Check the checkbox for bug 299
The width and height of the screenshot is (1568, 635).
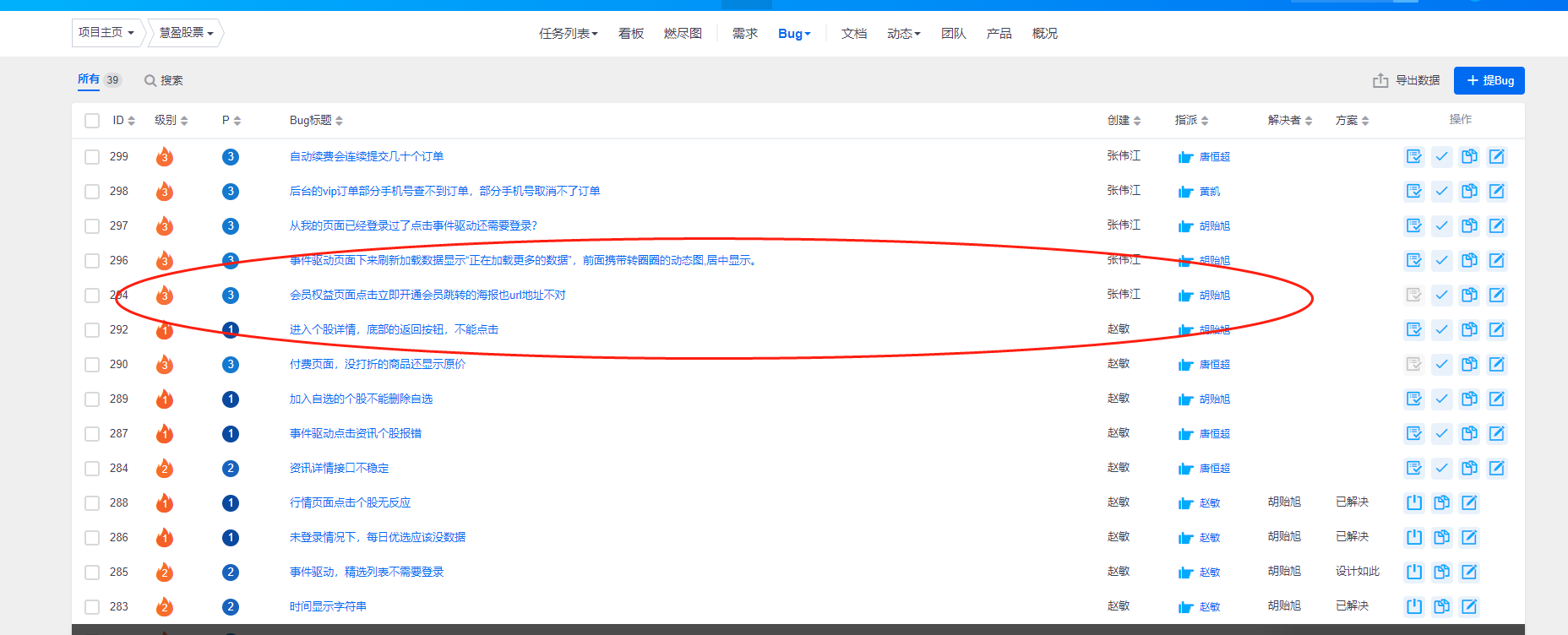tap(92, 157)
